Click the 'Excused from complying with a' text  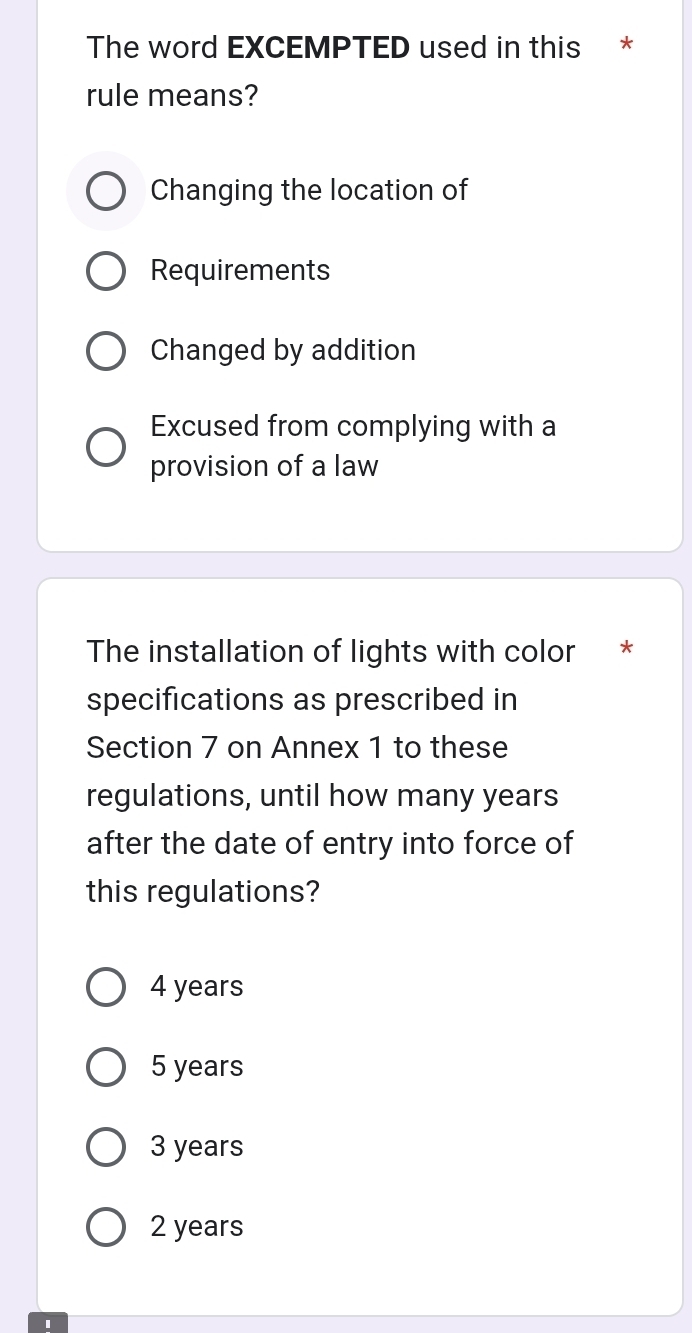[x=353, y=427]
